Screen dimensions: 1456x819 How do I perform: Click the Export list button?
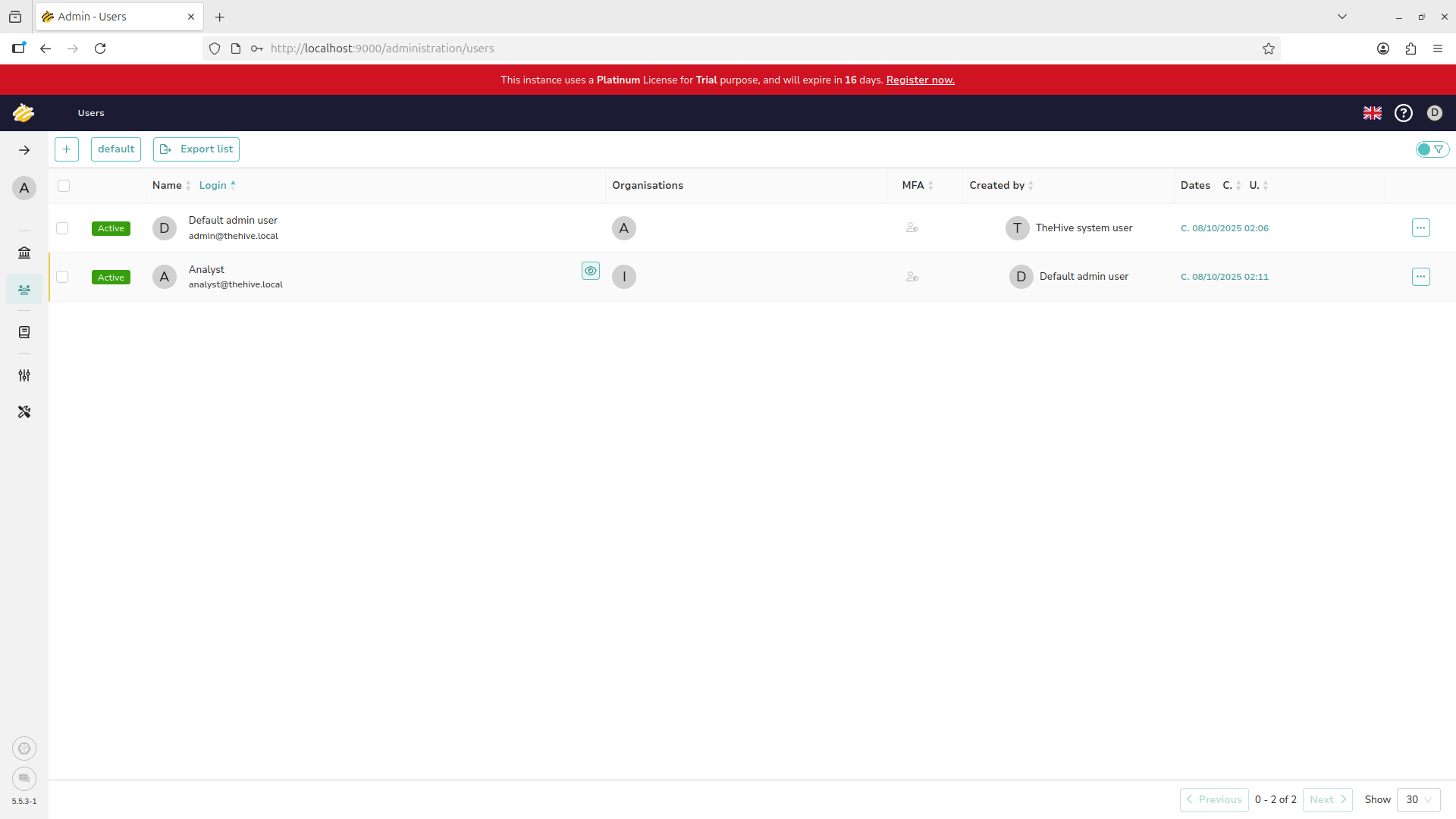196,149
